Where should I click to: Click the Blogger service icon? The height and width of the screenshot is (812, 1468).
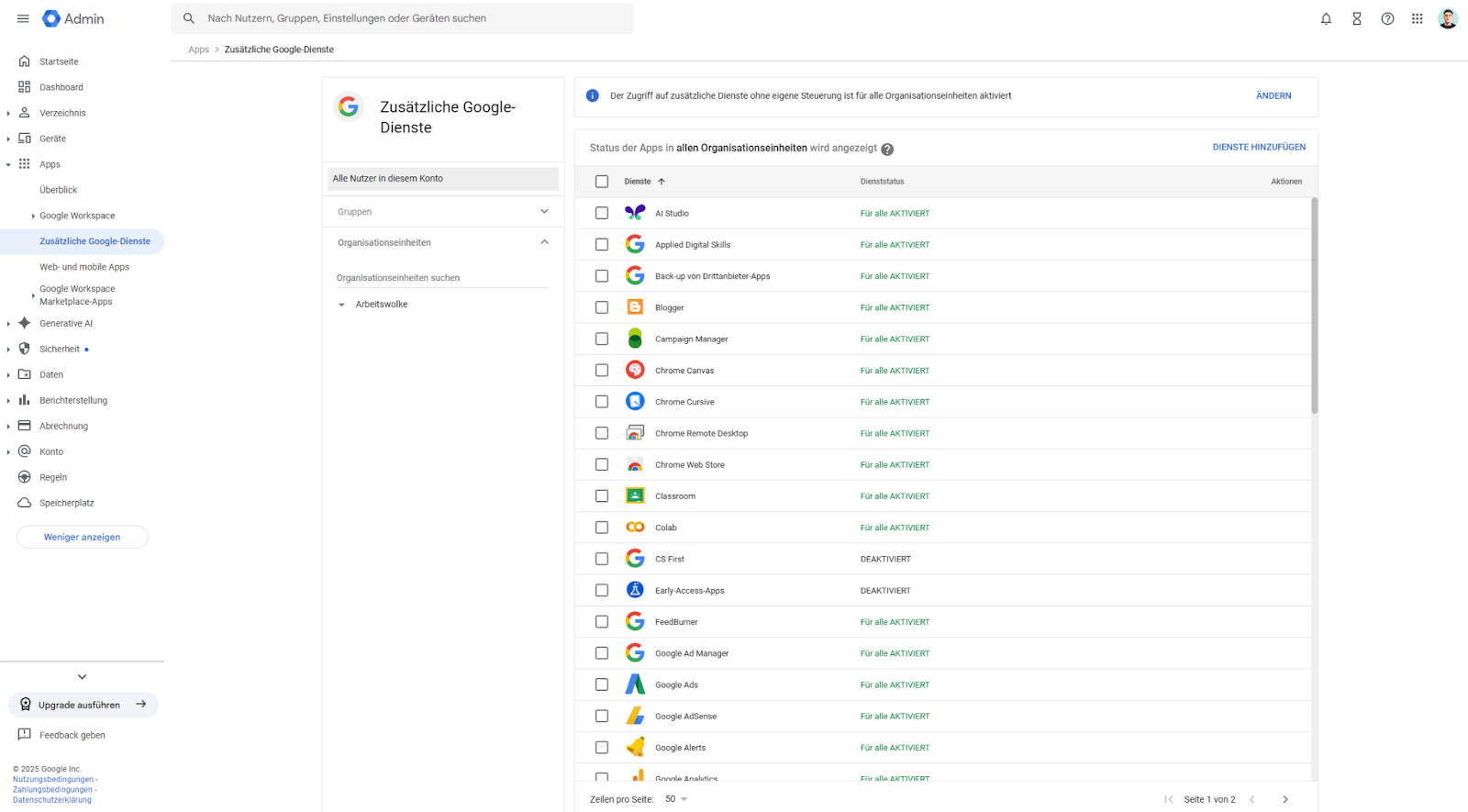[635, 307]
